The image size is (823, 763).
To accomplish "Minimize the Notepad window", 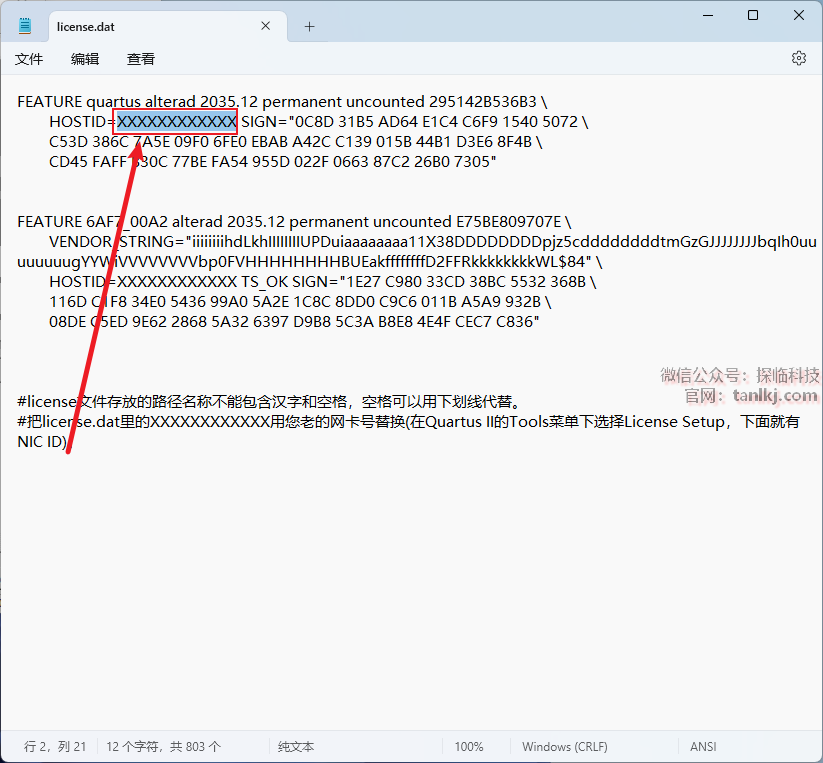I will [x=708, y=15].
